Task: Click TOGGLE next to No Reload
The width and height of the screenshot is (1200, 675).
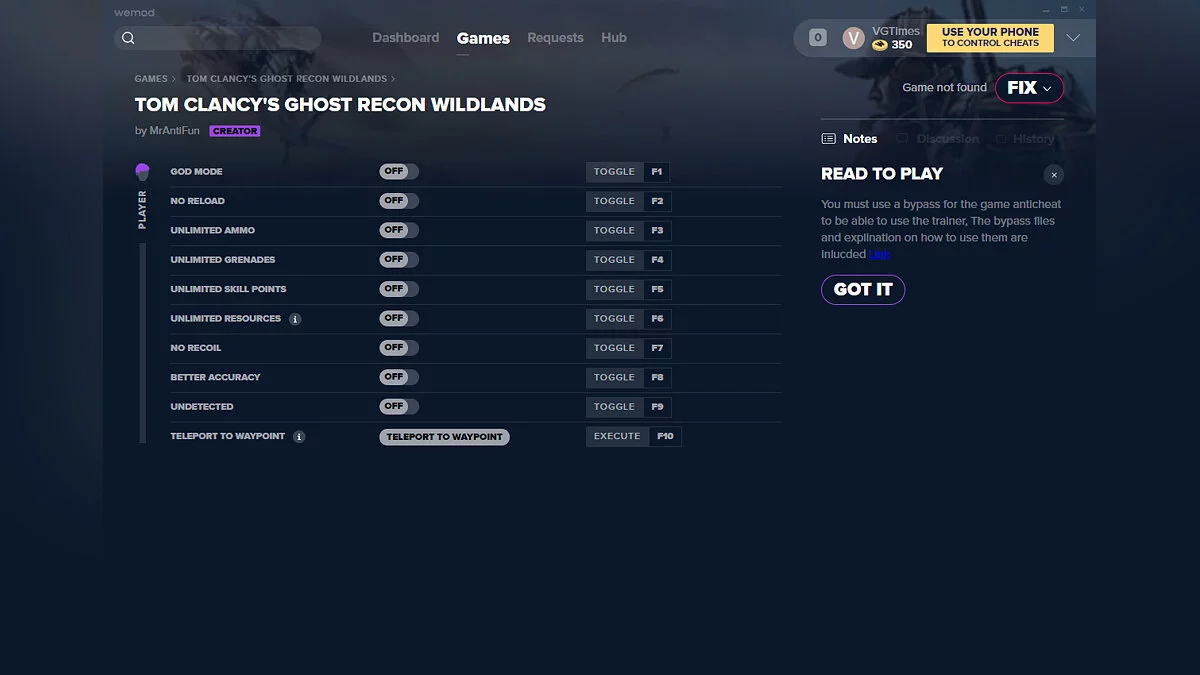Action: coord(614,200)
